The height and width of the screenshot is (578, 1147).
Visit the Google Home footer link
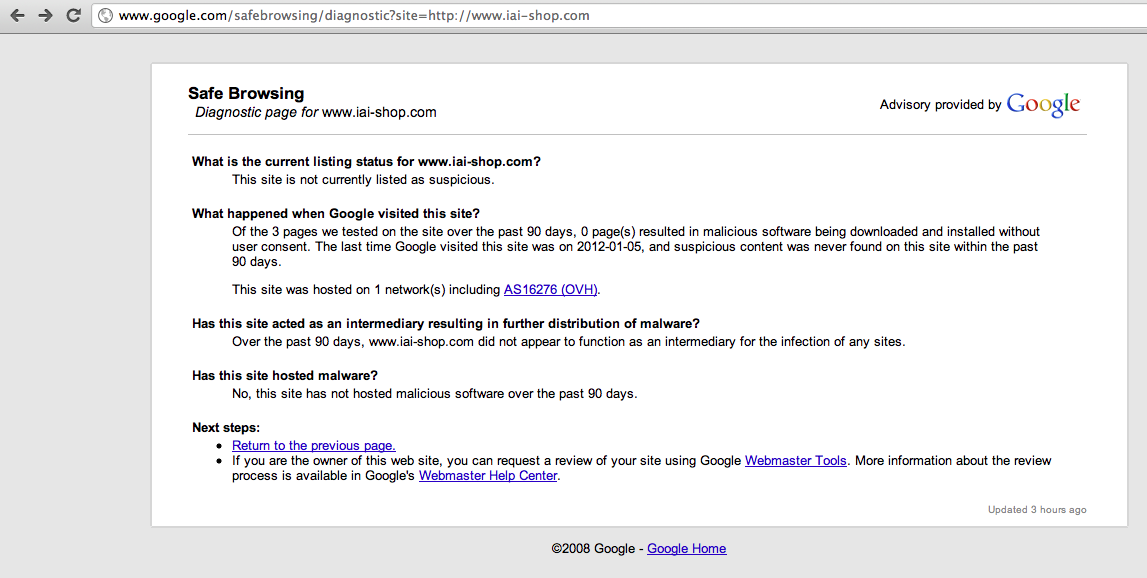(687, 549)
